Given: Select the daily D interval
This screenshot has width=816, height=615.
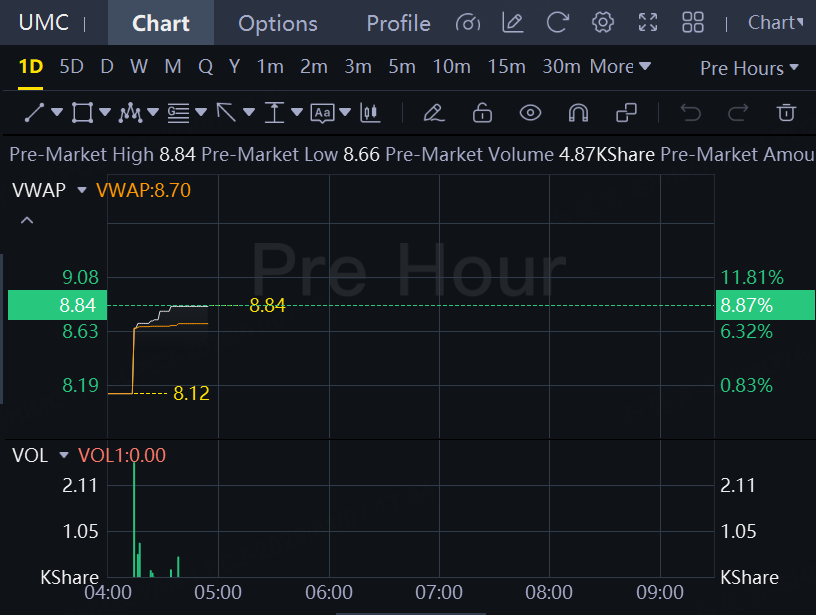Looking at the screenshot, I should tap(107, 67).
